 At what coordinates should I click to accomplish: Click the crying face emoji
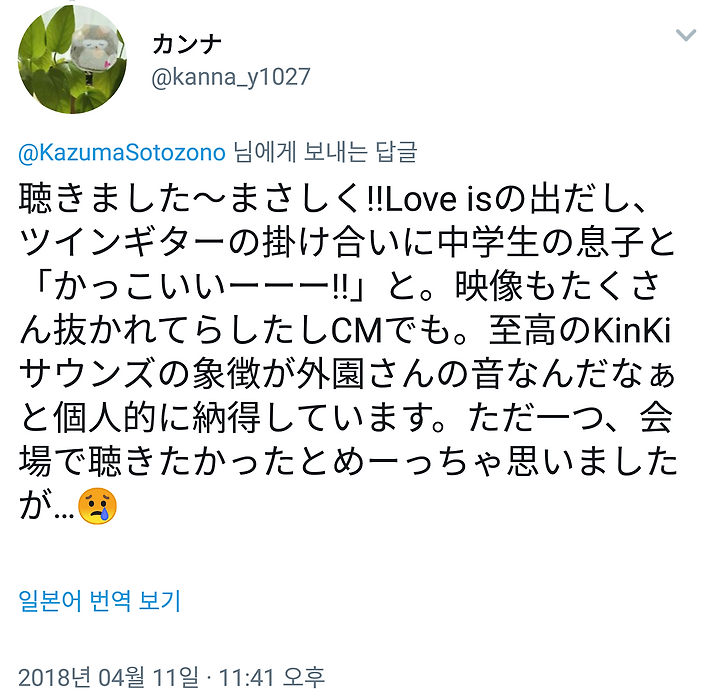(x=97, y=506)
